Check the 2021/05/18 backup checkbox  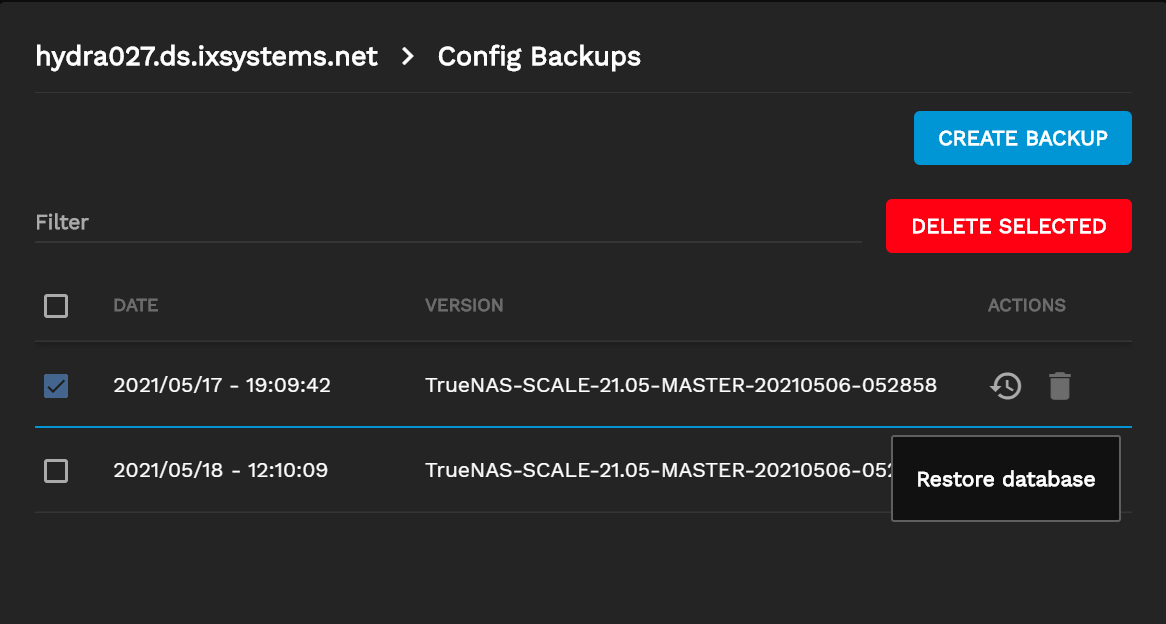pos(56,470)
